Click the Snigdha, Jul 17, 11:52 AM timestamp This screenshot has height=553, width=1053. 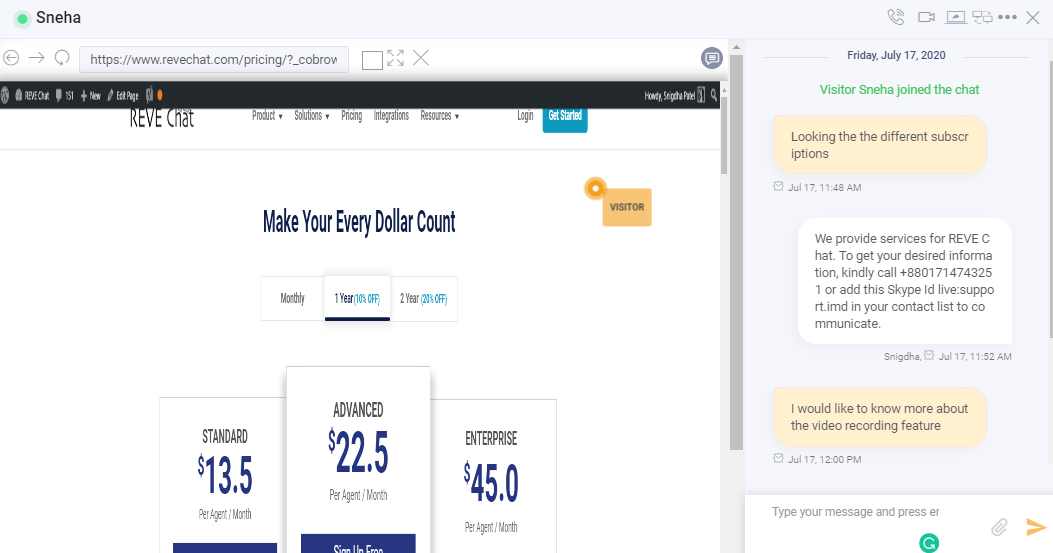(948, 357)
